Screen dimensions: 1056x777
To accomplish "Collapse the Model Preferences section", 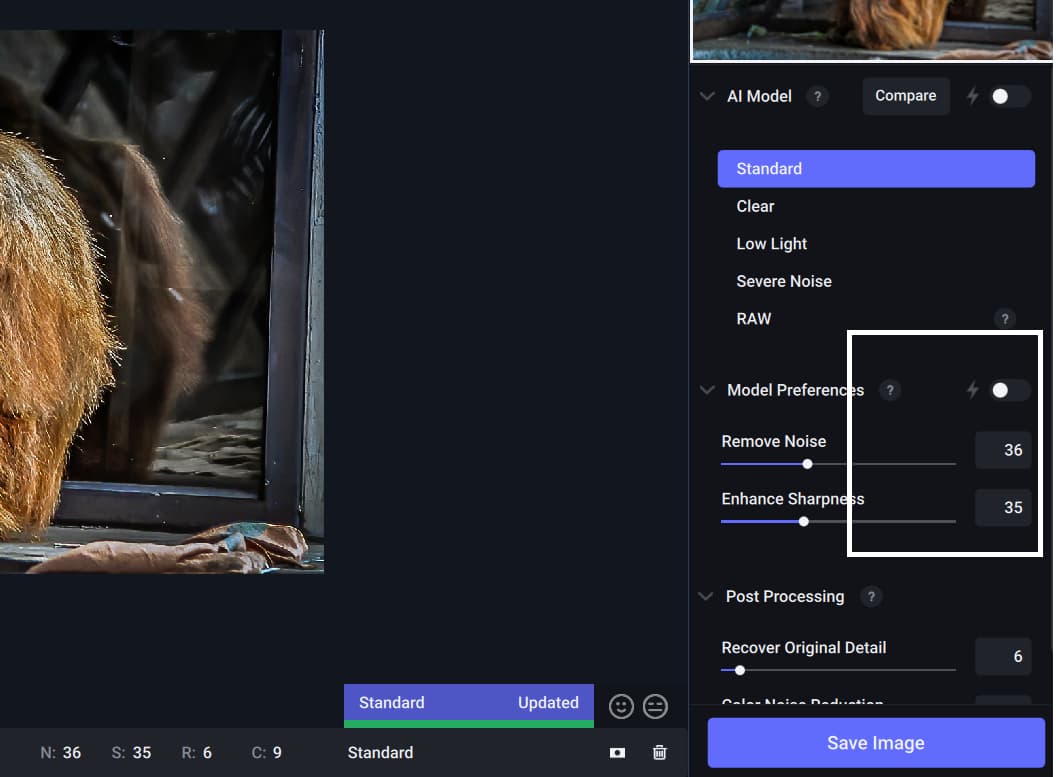I will click(x=707, y=390).
